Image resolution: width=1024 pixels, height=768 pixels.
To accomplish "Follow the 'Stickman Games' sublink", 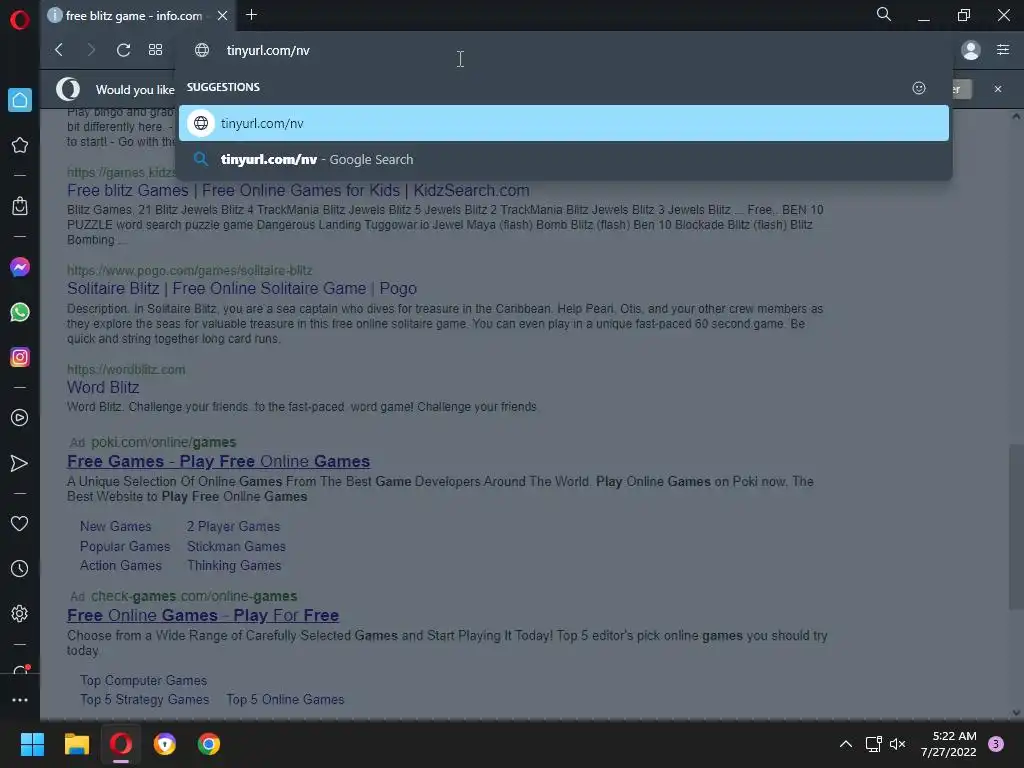I will pyautogui.click(x=236, y=547).
